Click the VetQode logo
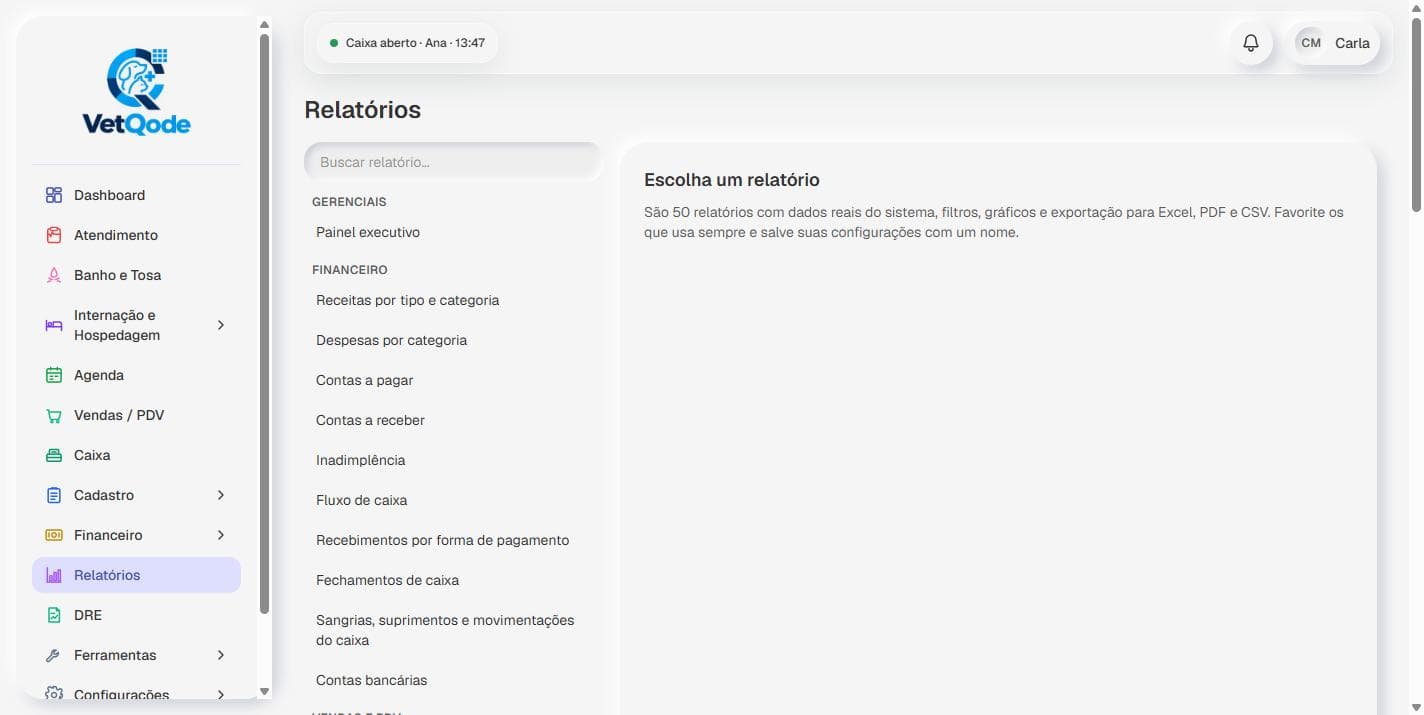The height and width of the screenshot is (715, 1424). click(136, 92)
